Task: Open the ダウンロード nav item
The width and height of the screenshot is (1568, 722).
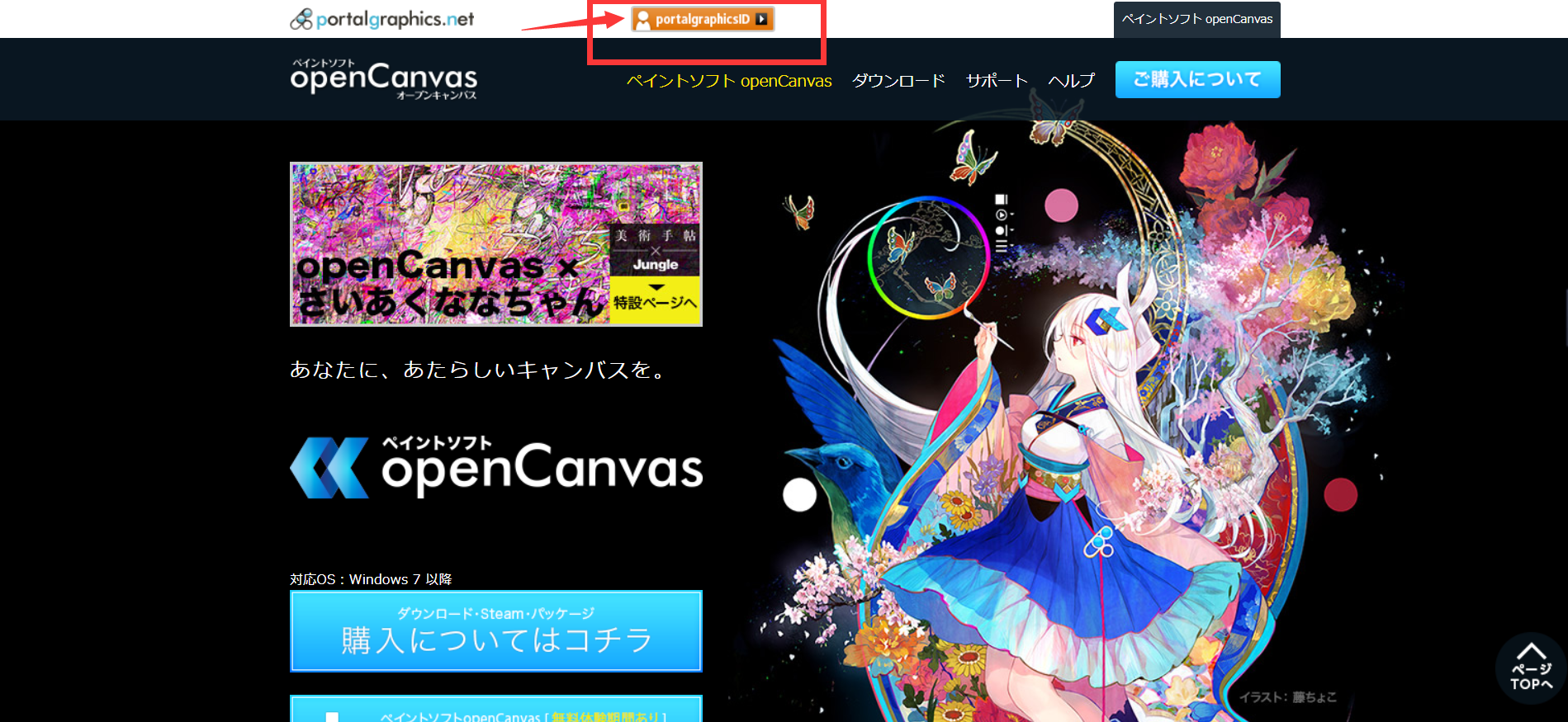Action: tap(898, 81)
